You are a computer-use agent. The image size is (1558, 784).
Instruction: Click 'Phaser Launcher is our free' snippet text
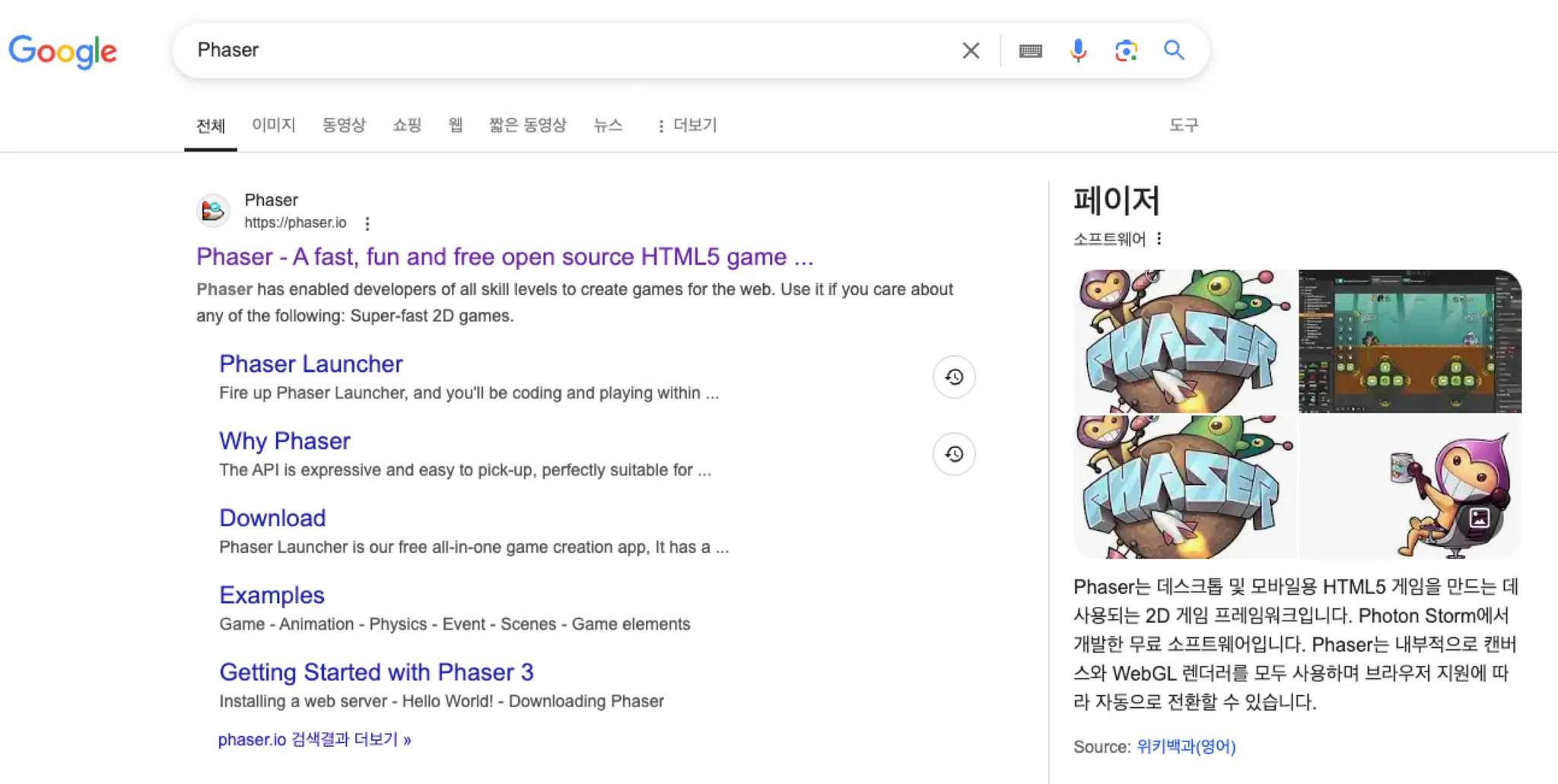(474, 548)
